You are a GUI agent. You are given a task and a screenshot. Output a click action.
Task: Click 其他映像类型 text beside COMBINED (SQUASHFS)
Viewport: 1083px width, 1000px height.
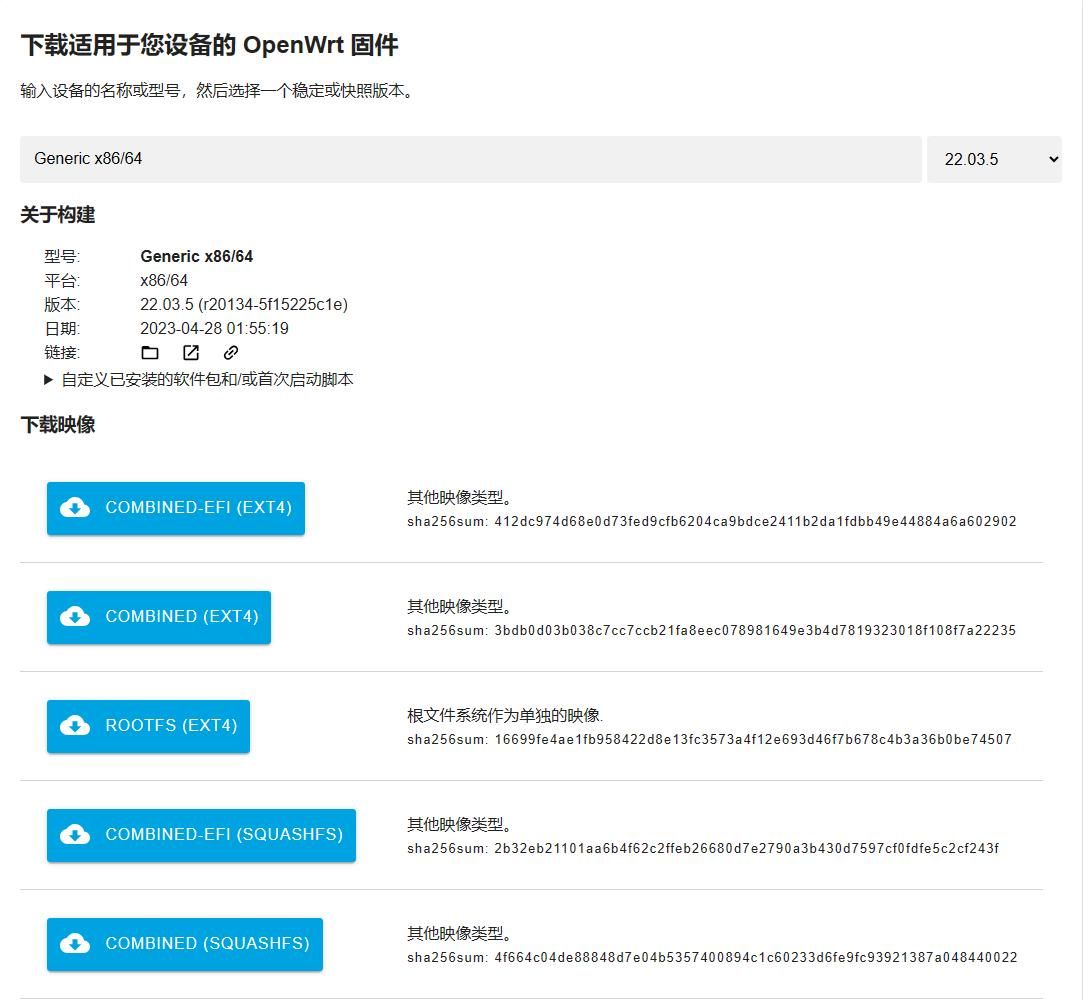coord(459,934)
